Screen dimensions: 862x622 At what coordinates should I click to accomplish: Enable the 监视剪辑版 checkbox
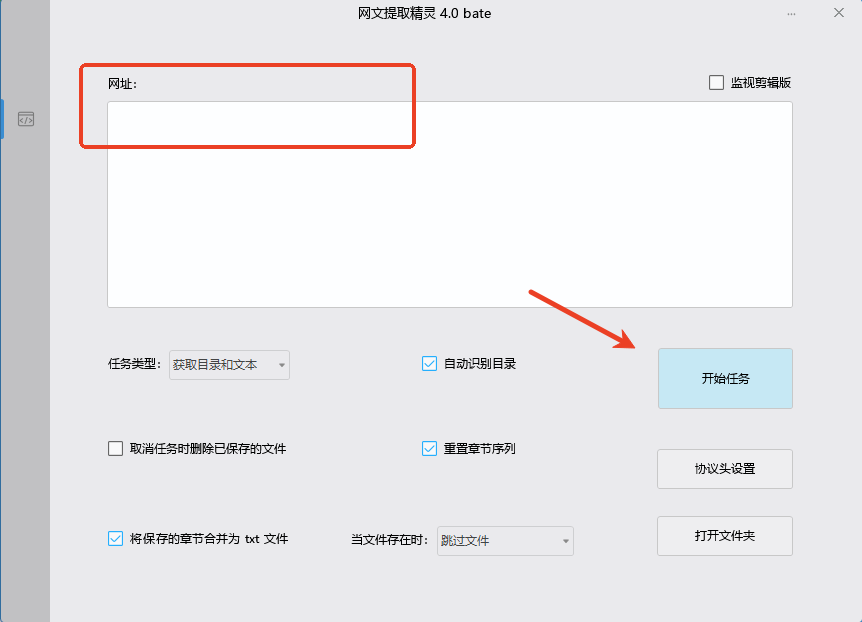click(716, 82)
